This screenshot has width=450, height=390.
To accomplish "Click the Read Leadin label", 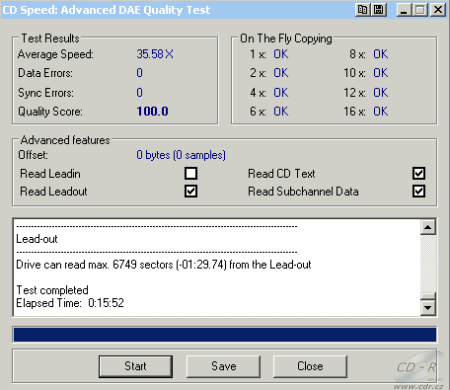I will point(50,174).
